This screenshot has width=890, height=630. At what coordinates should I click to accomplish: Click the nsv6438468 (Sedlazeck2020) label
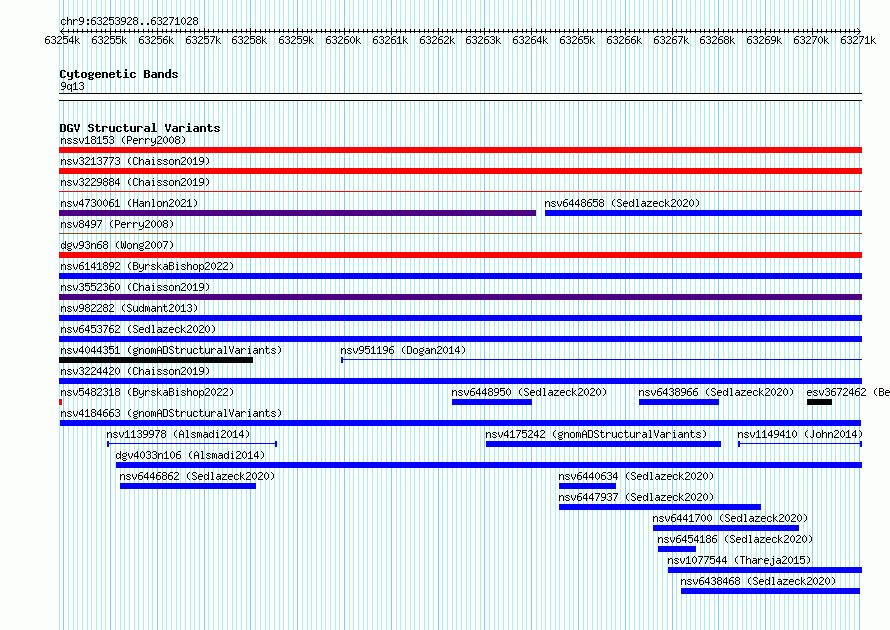tap(758, 581)
